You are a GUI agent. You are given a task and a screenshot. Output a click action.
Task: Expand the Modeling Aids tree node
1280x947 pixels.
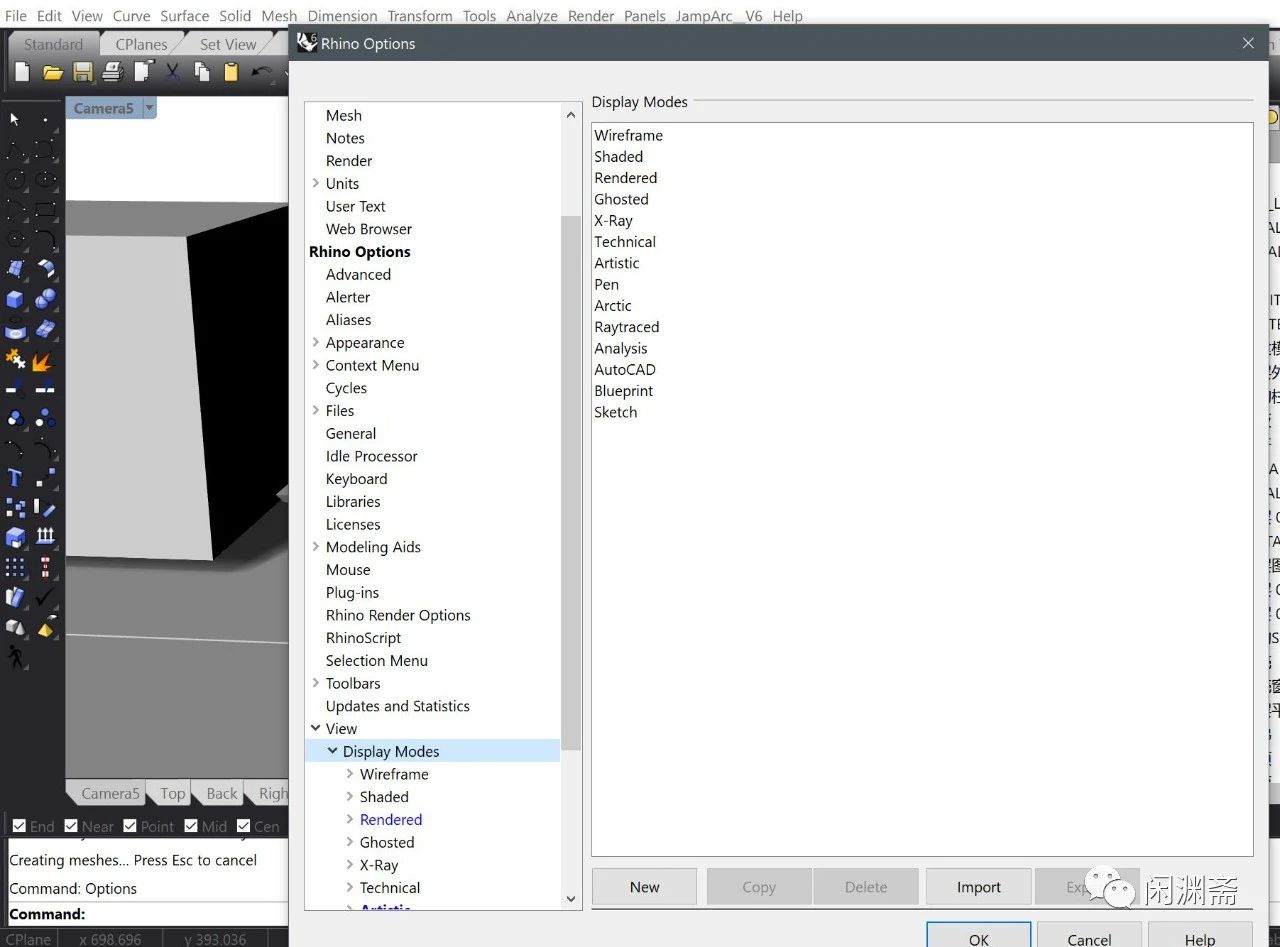pos(316,546)
